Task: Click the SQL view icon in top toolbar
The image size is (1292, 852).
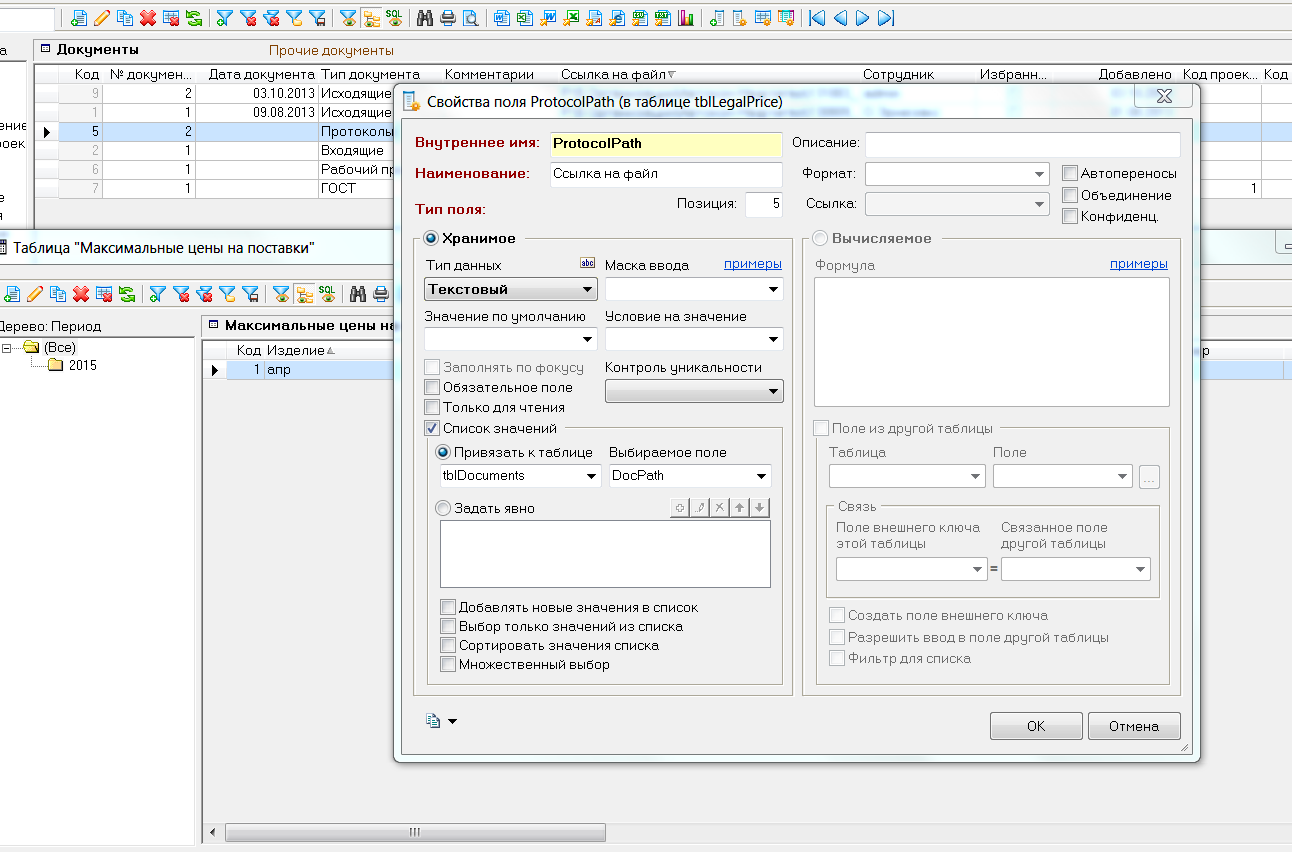Action: coord(394,18)
